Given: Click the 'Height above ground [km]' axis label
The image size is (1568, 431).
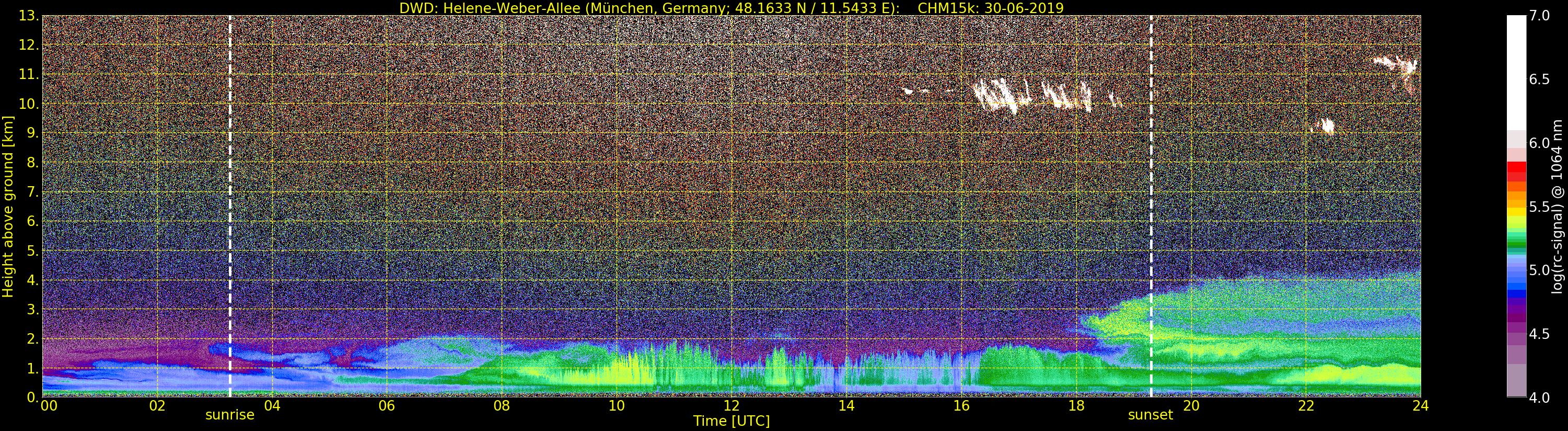Looking at the screenshot, I should (x=8, y=206).
